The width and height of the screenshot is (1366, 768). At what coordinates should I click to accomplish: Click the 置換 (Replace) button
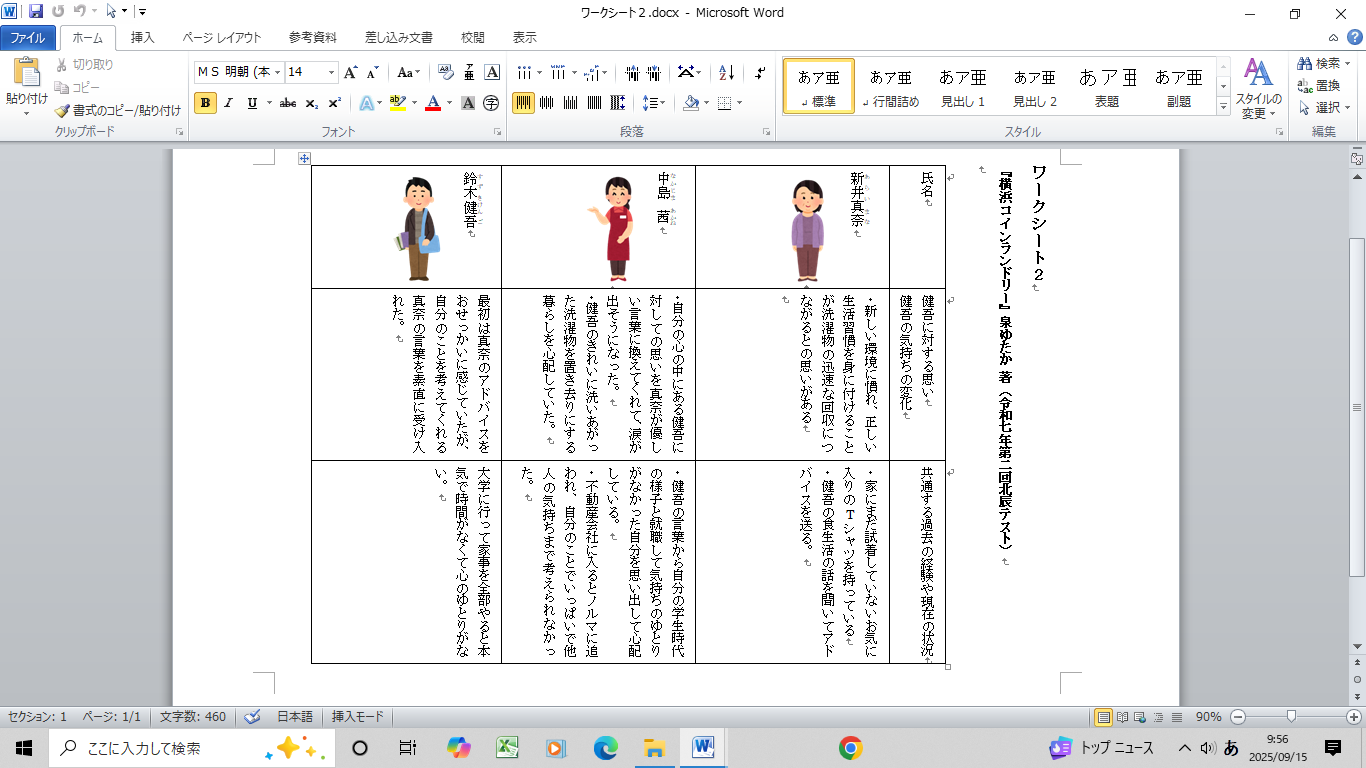[x=1319, y=85]
